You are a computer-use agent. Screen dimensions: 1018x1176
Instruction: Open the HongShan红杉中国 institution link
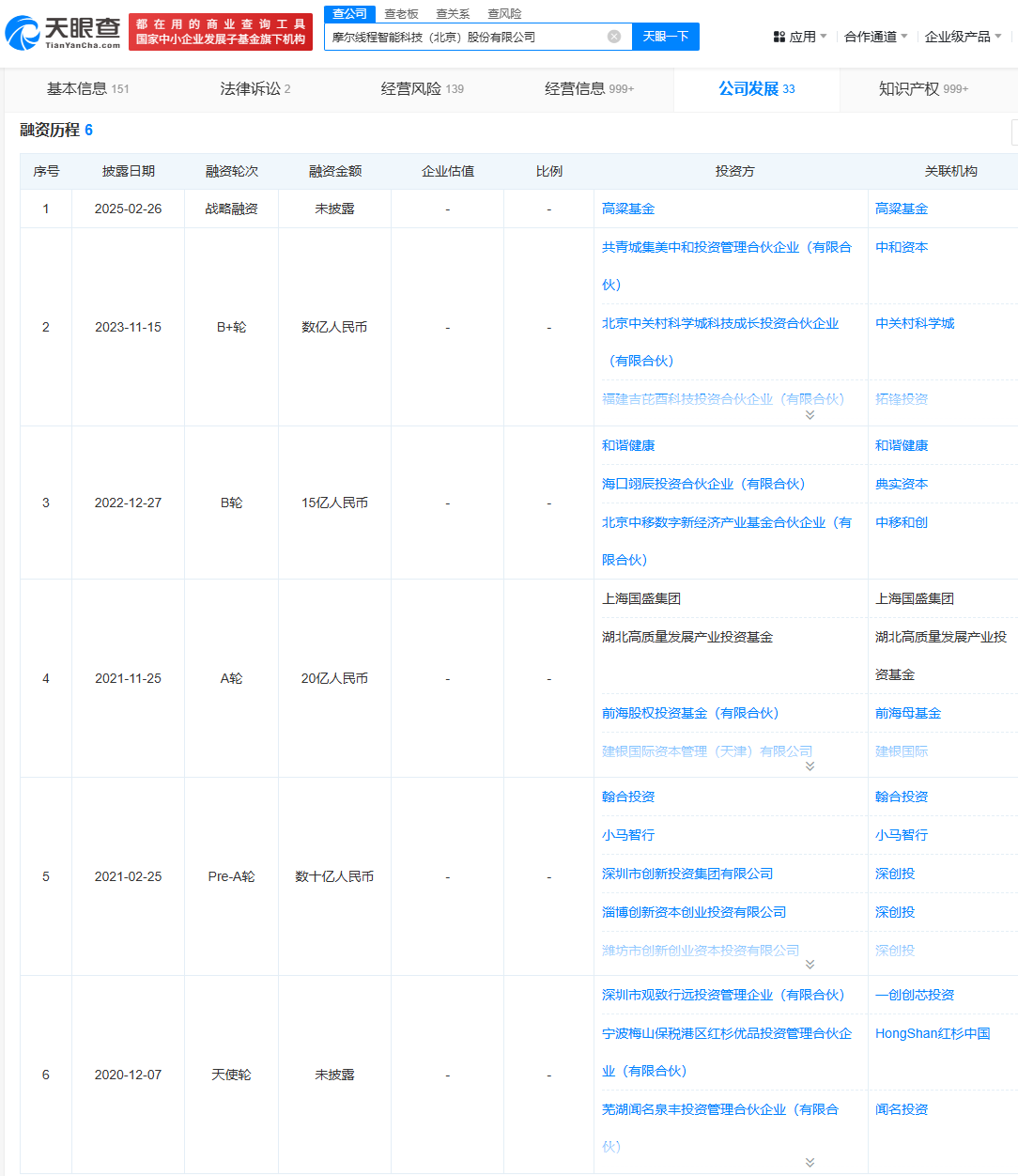[933, 1033]
